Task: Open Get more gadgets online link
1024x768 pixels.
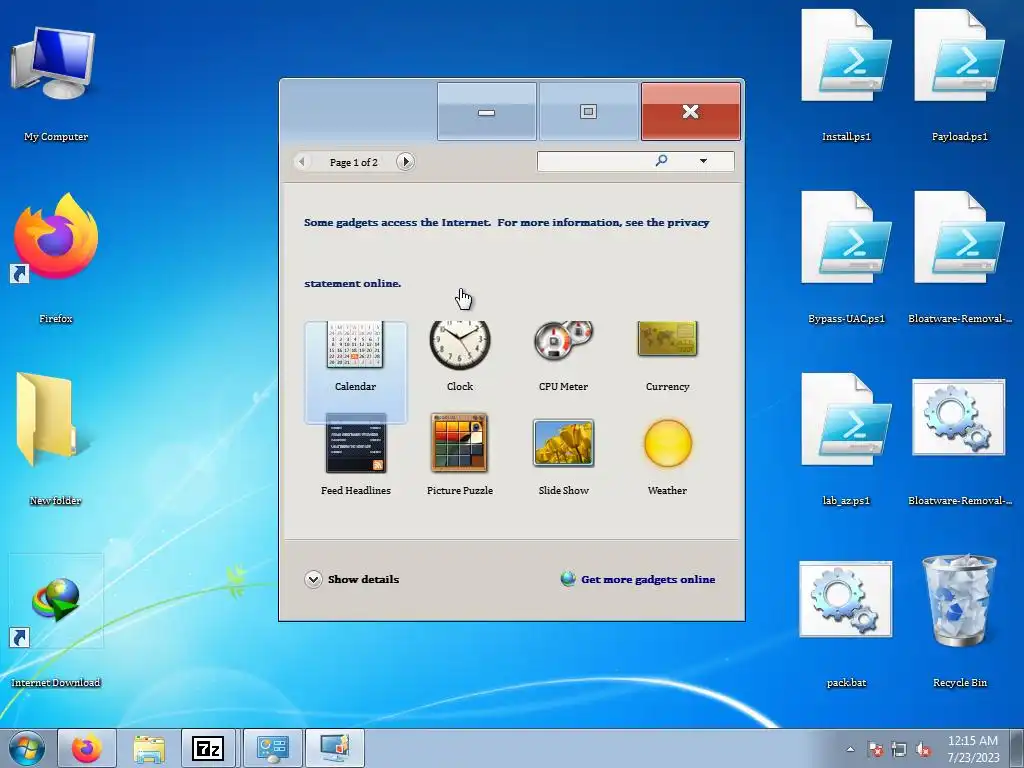Action: click(x=638, y=579)
